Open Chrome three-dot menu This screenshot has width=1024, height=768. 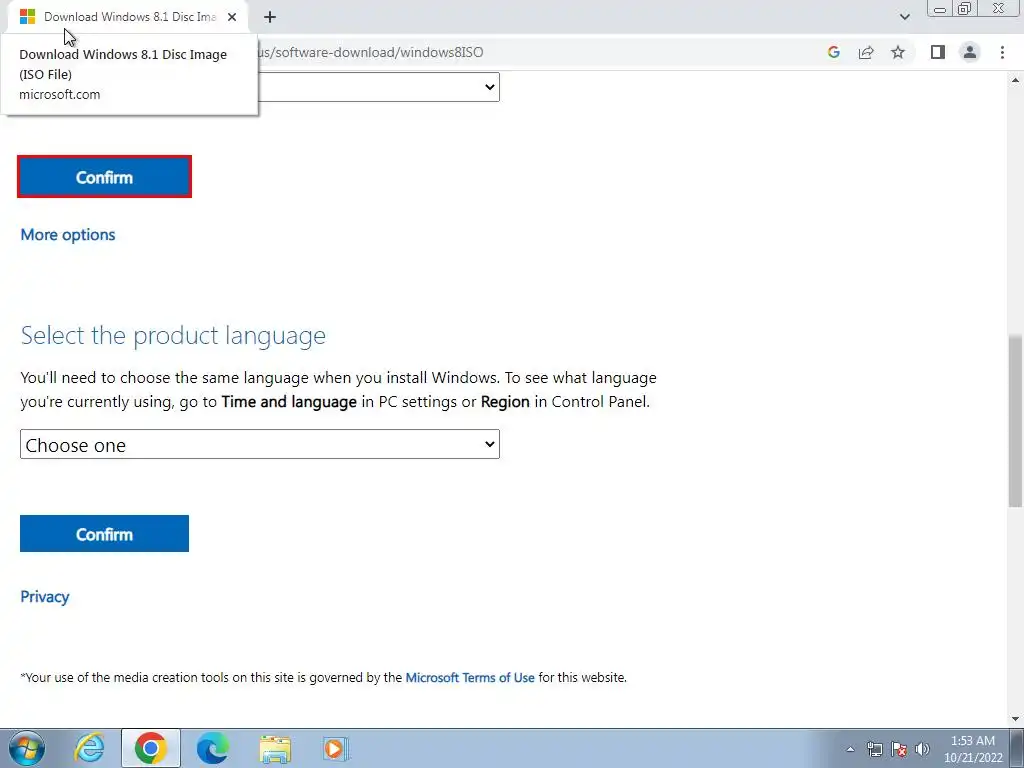point(1002,52)
